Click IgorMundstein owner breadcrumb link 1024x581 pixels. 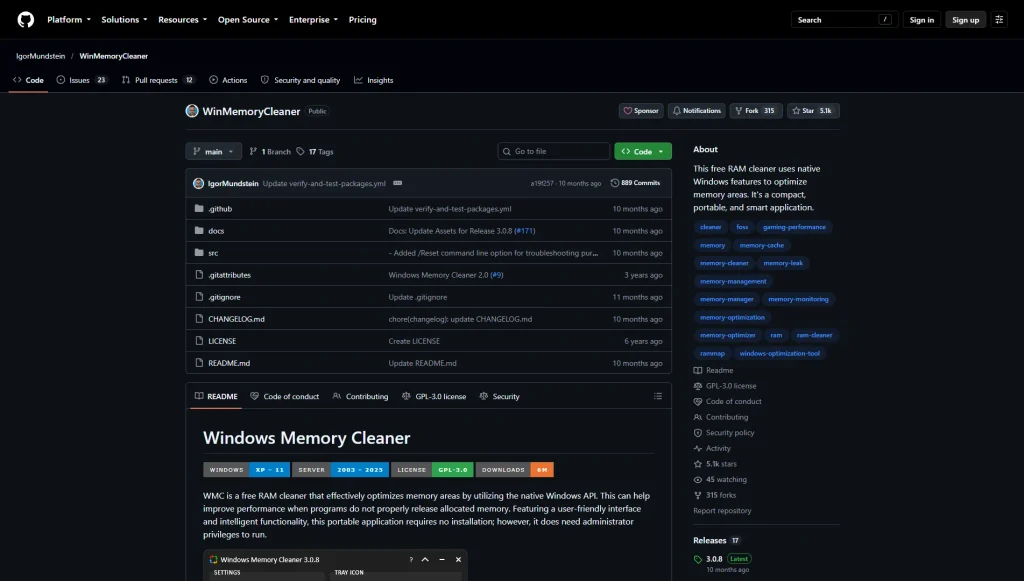pos(40,56)
